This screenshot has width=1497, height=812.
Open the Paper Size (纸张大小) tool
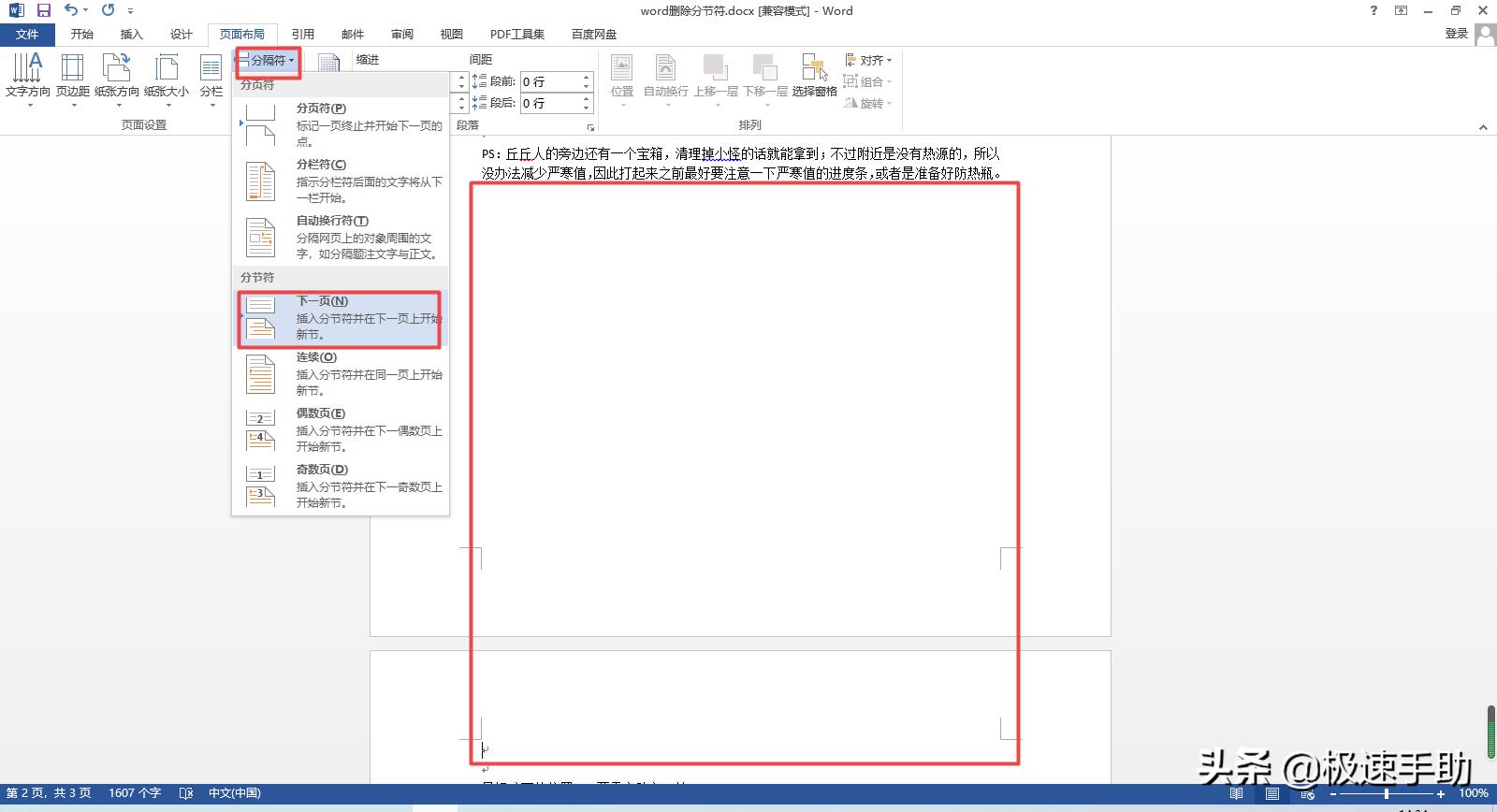[x=167, y=75]
